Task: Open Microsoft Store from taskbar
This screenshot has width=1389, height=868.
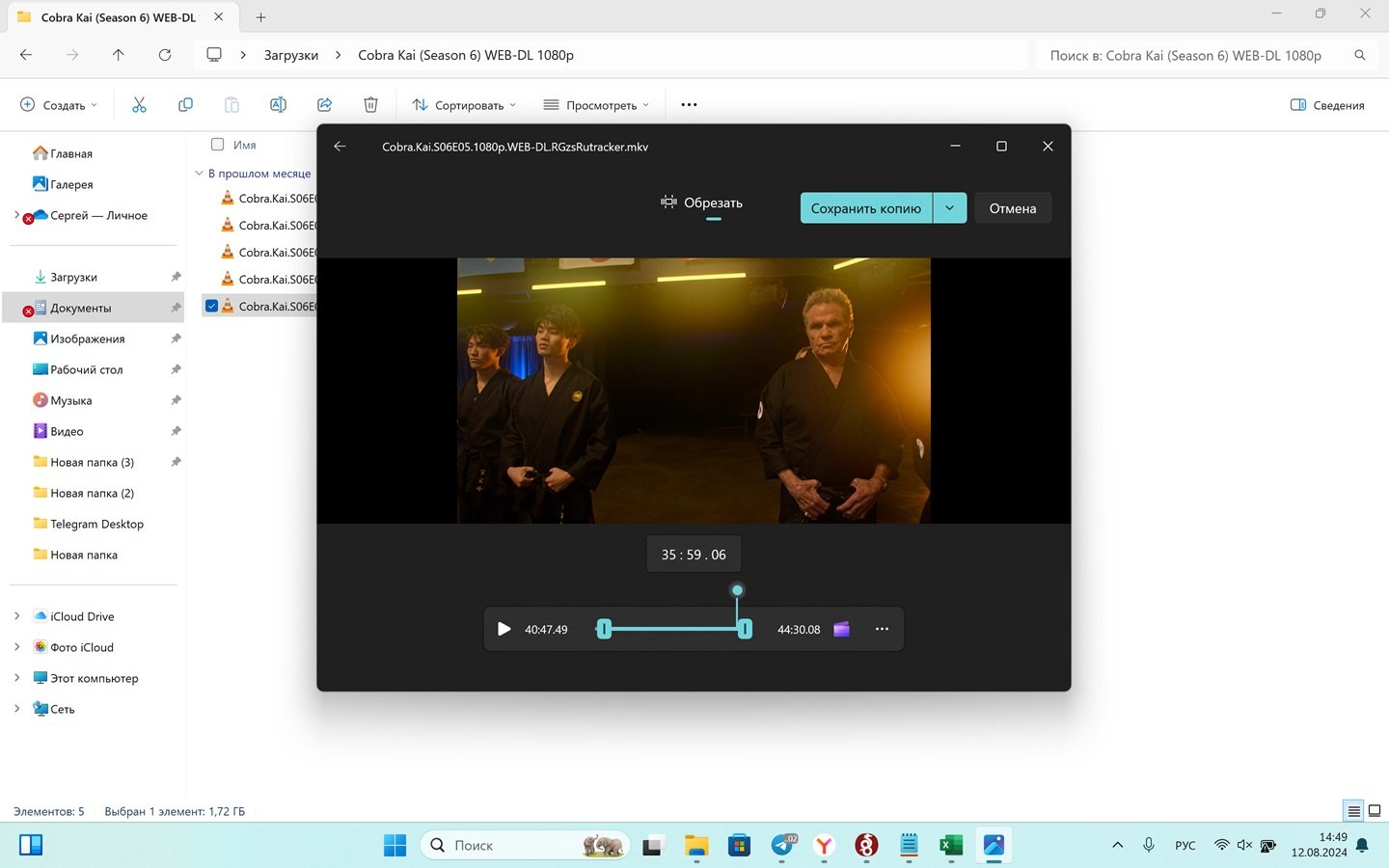Action: click(x=739, y=846)
